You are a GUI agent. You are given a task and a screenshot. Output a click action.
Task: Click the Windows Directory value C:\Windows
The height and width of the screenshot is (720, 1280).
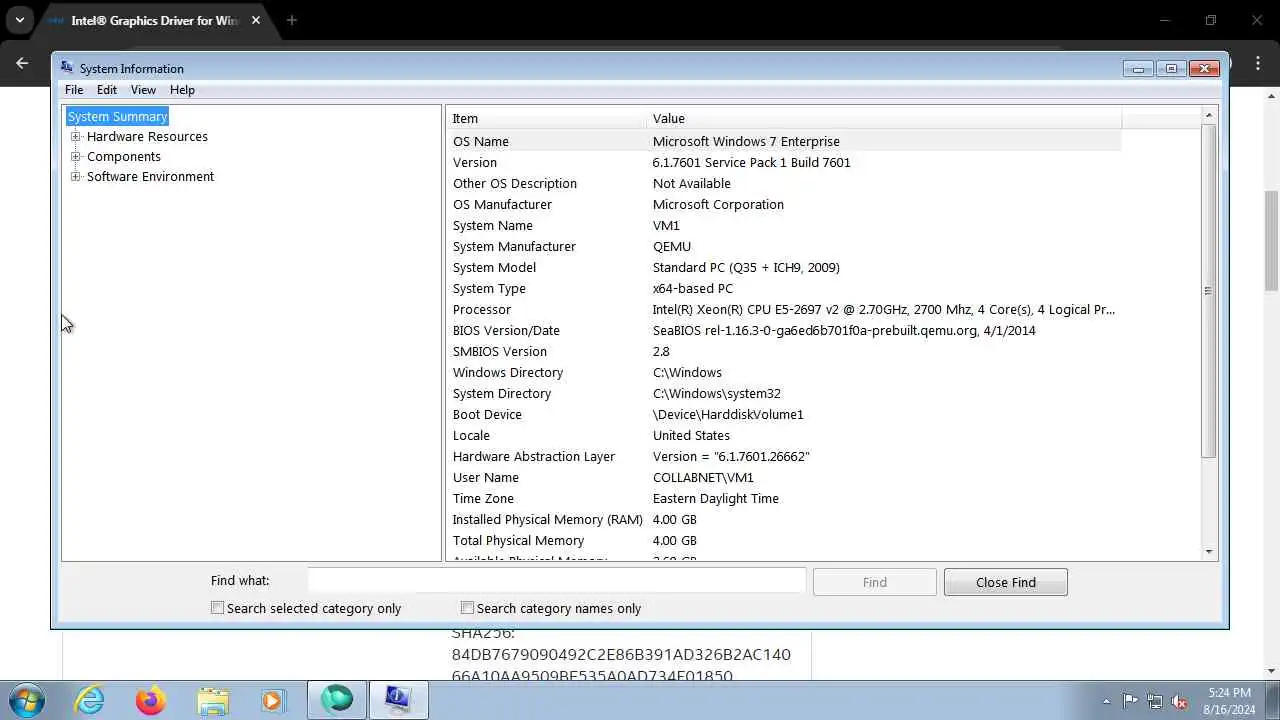pyautogui.click(x=687, y=372)
